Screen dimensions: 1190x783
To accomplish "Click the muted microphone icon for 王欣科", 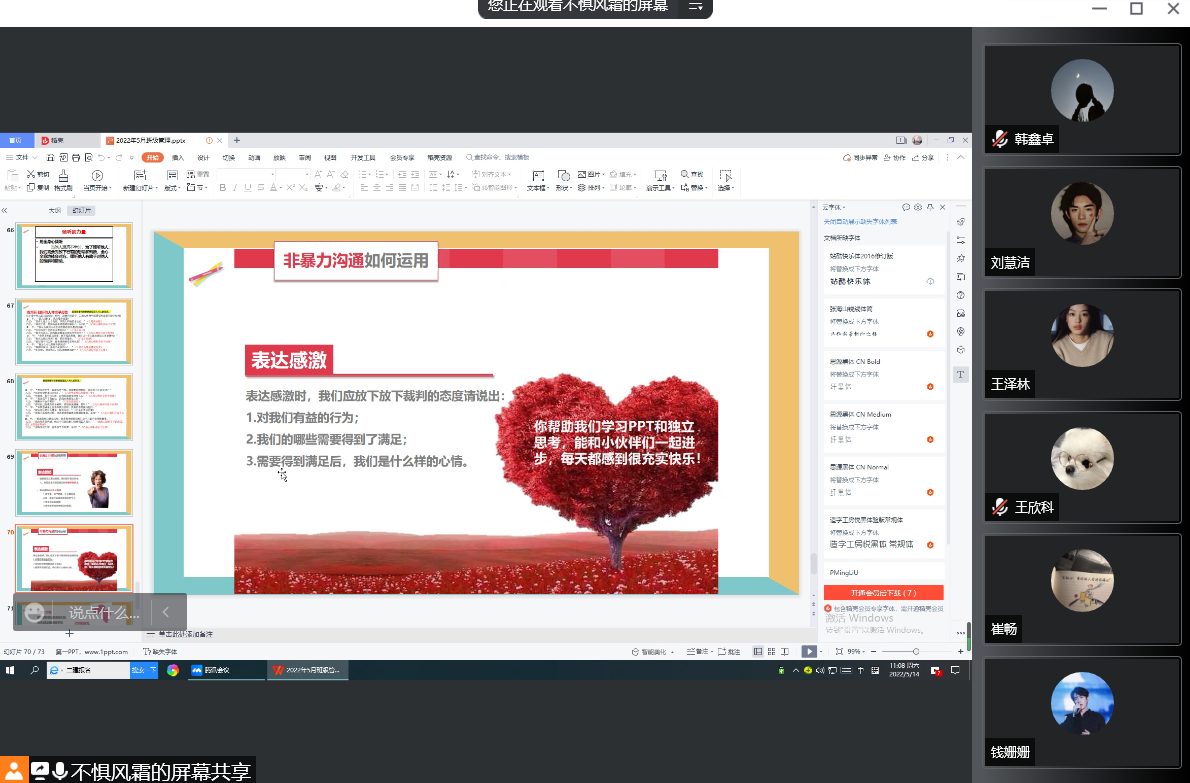I will point(999,507).
